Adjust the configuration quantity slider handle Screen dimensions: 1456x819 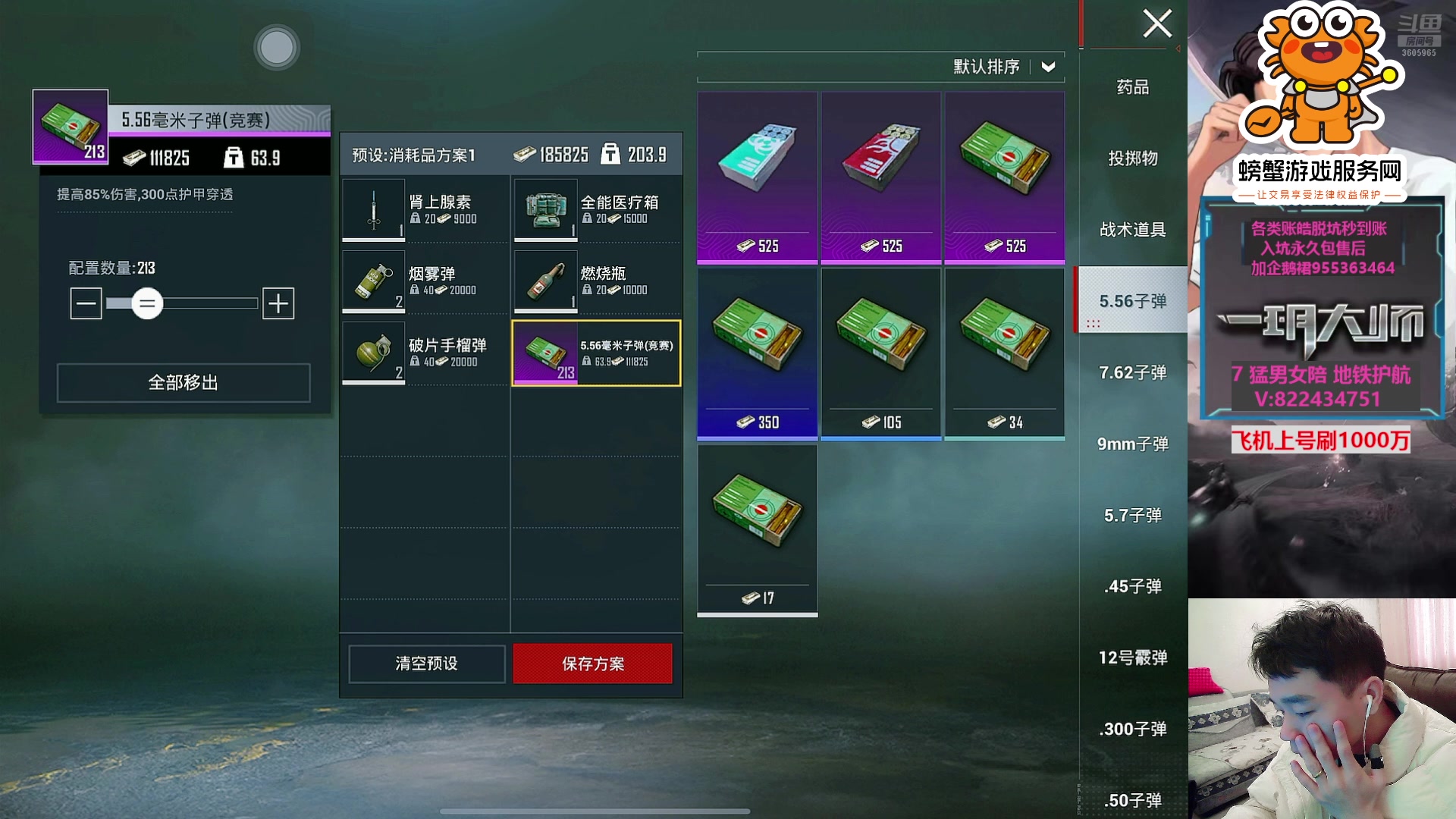[147, 303]
